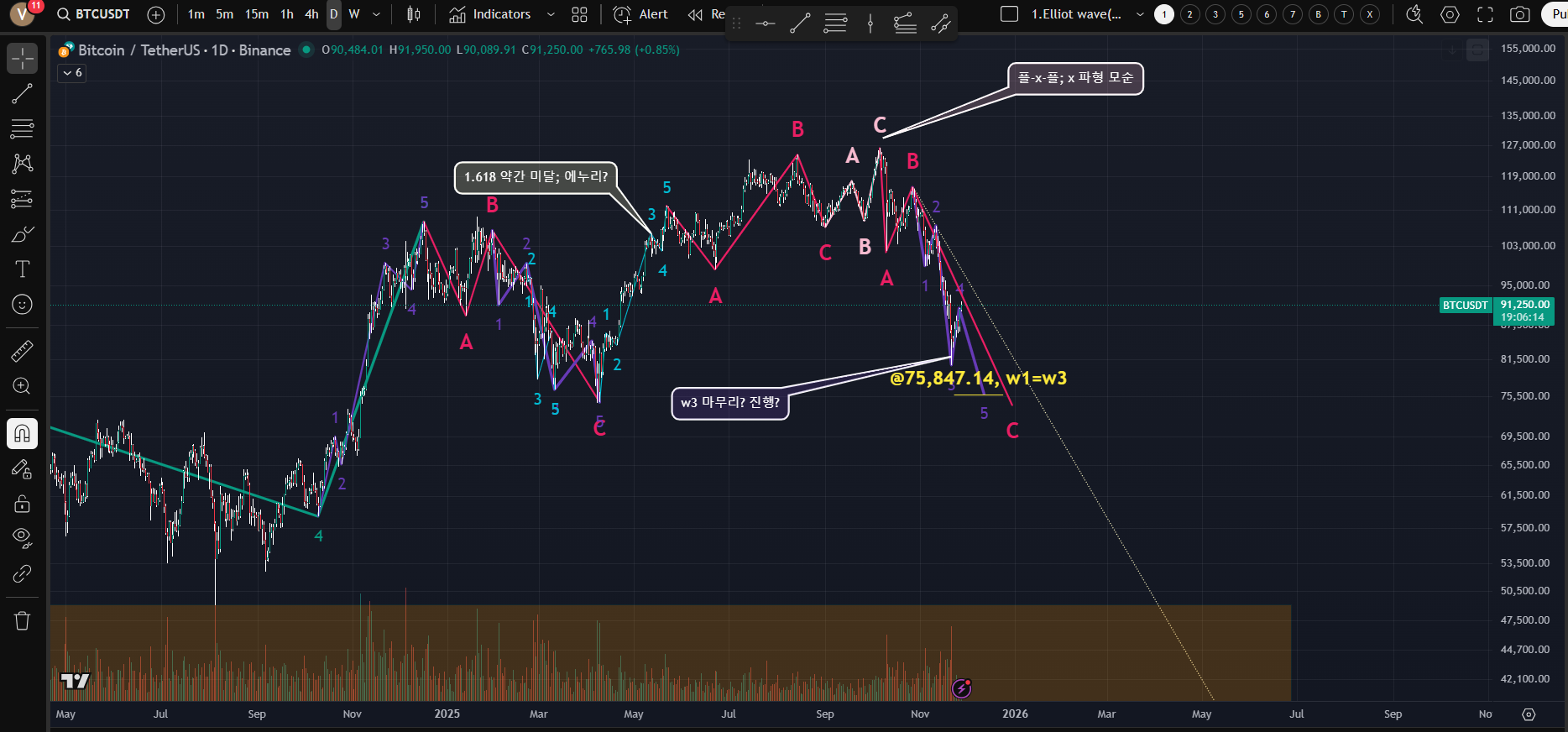The width and height of the screenshot is (1568, 732).
Task: Select the Text annotation tool
Action: pos(23,269)
